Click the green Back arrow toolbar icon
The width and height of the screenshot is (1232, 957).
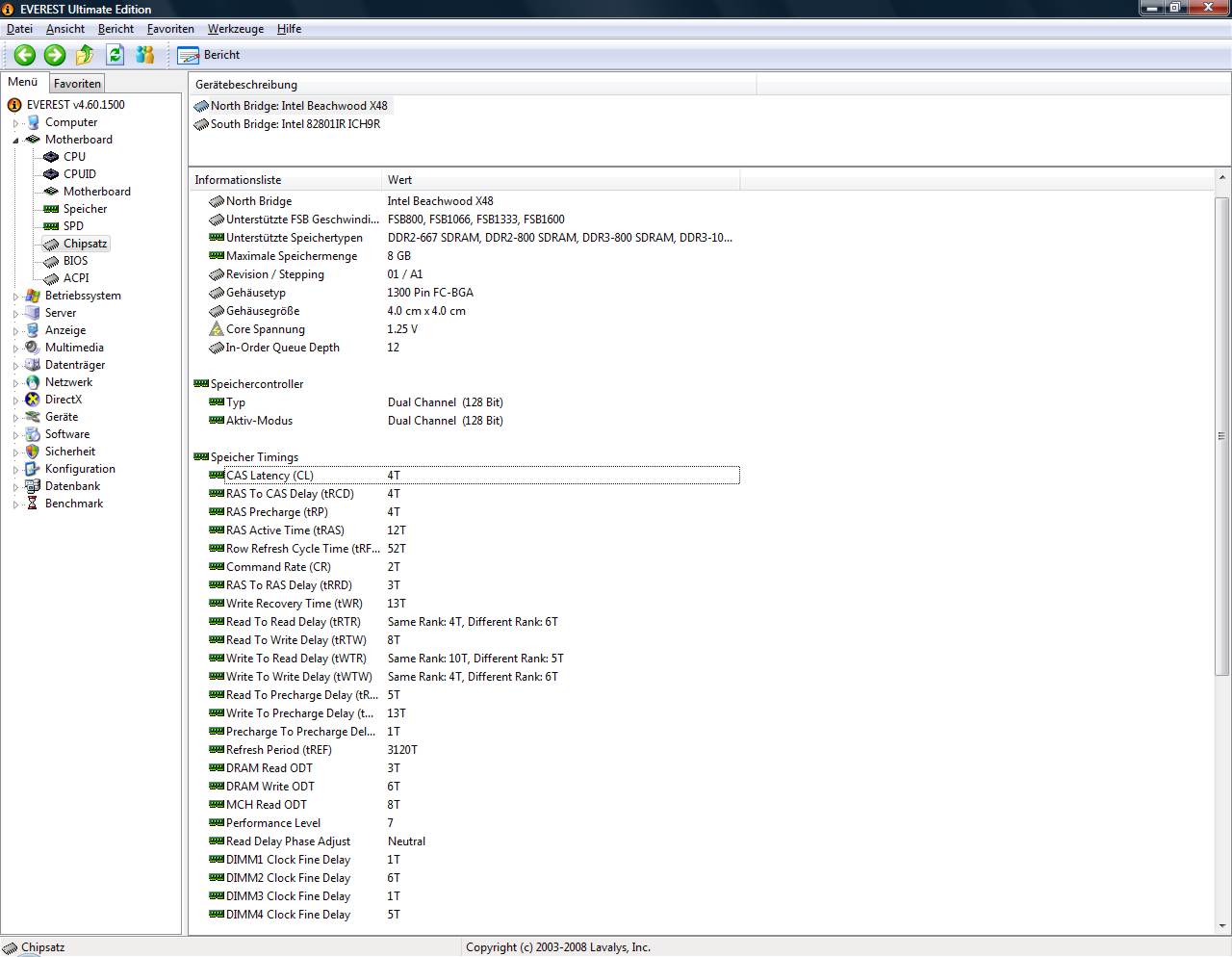click(25, 55)
